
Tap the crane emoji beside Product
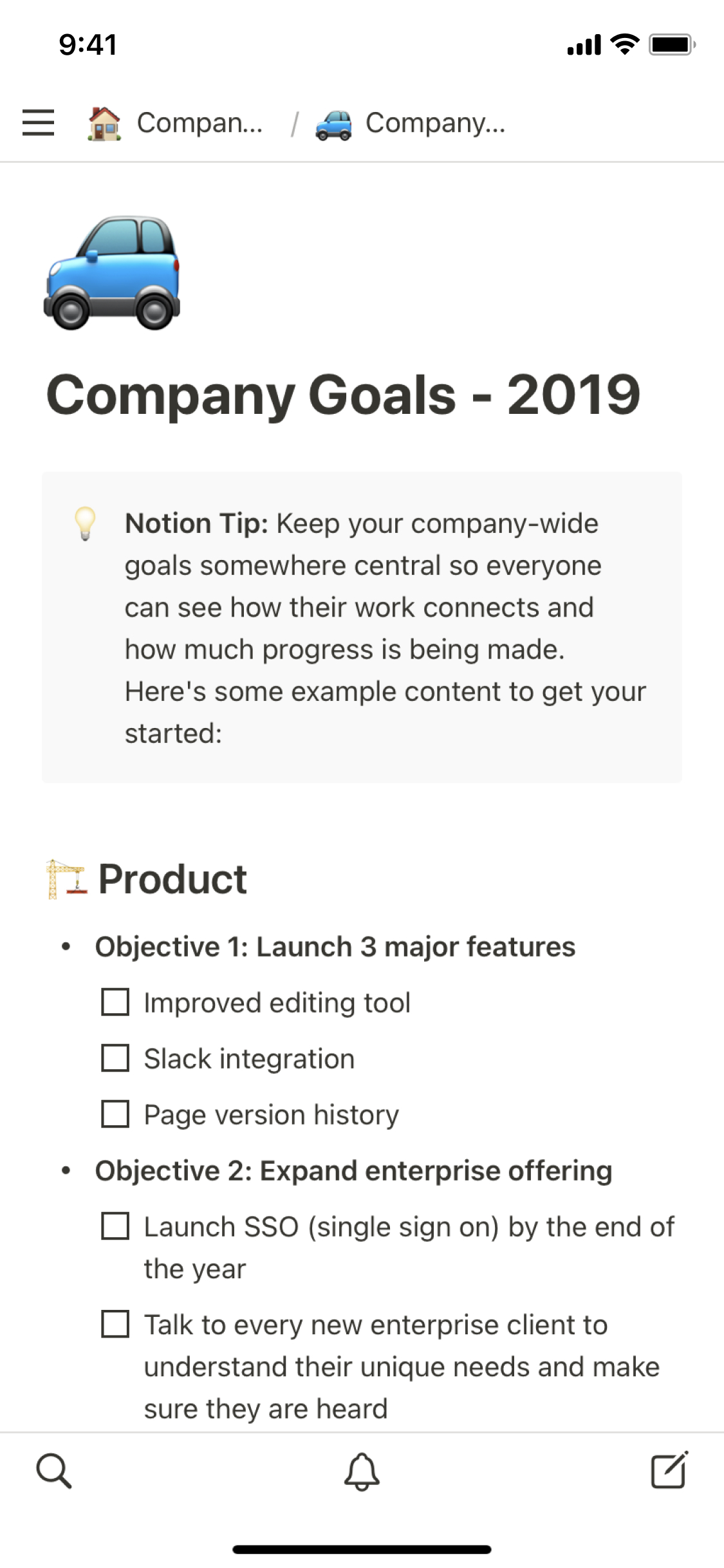[66, 879]
